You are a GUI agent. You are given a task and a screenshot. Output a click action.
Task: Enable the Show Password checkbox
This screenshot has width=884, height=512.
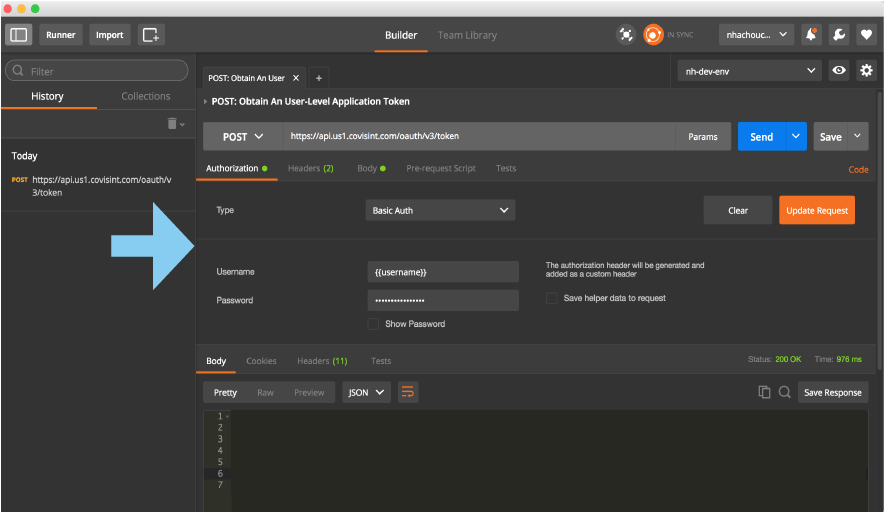[x=374, y=324]
